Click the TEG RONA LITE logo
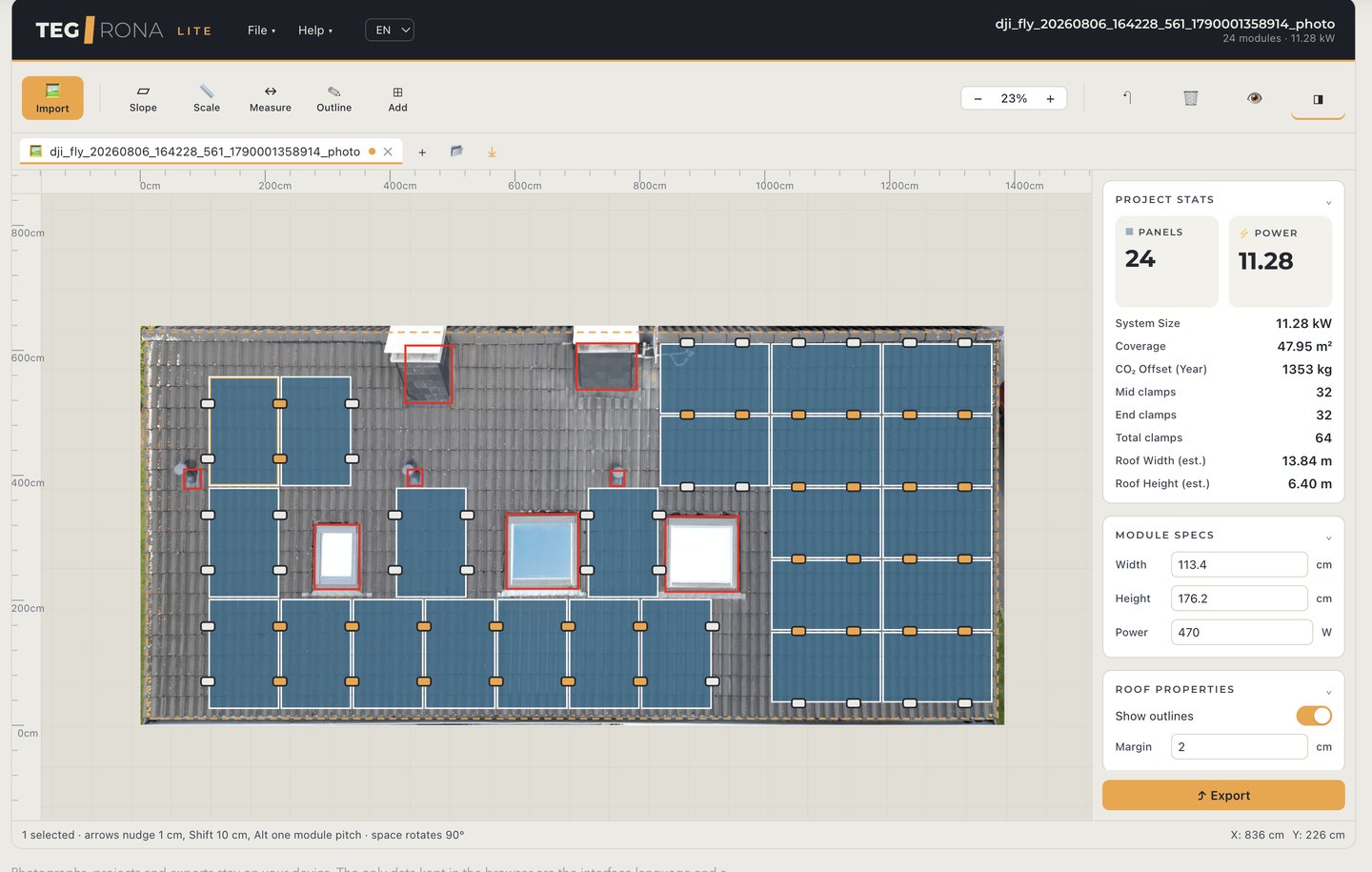 pyautogui.click(x=123, y=30)
